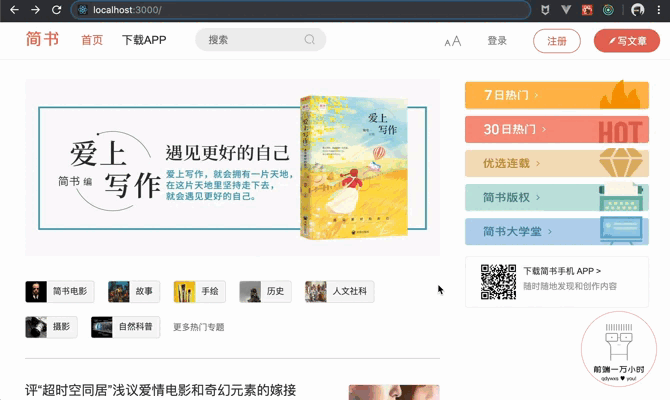Open the 30日热门 board
Screen dimensions: 670x400
coord(557,129)
